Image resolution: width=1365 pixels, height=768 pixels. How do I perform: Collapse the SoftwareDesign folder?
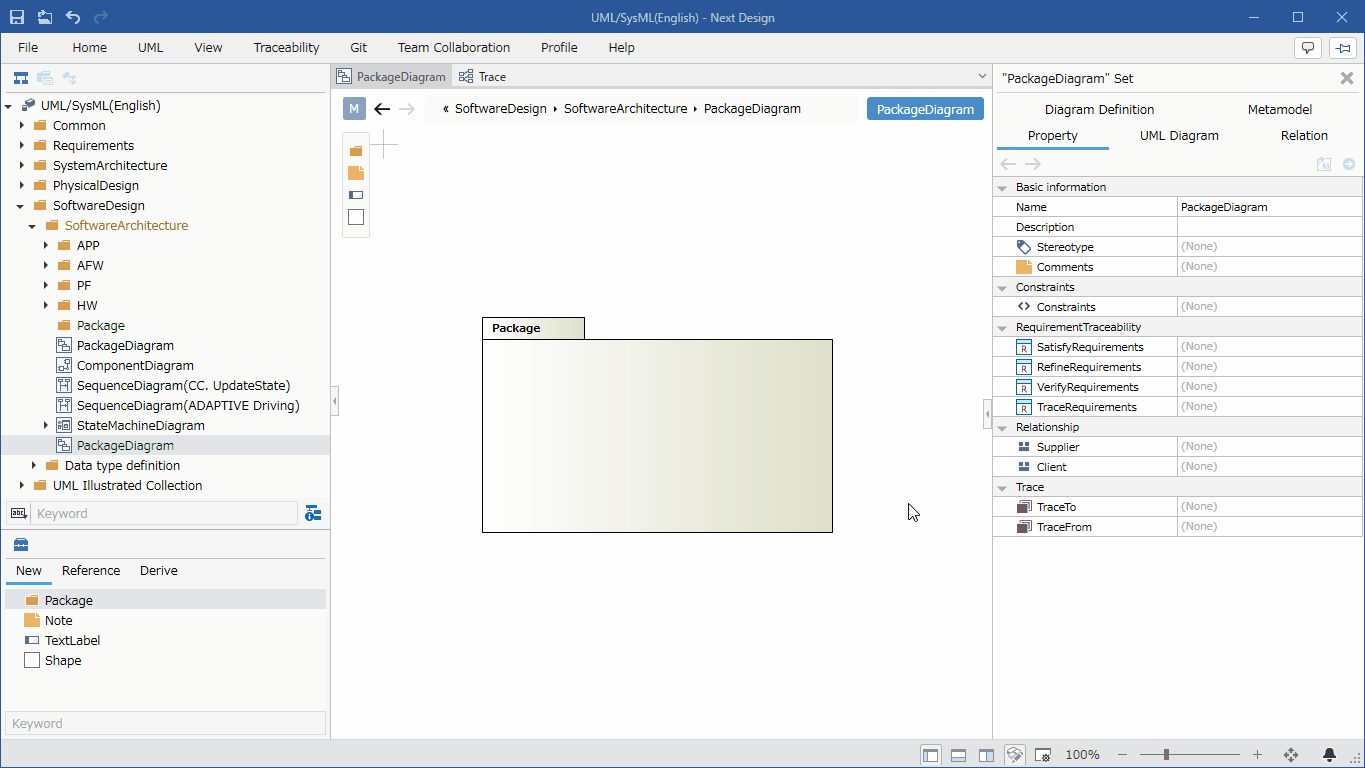22,205
